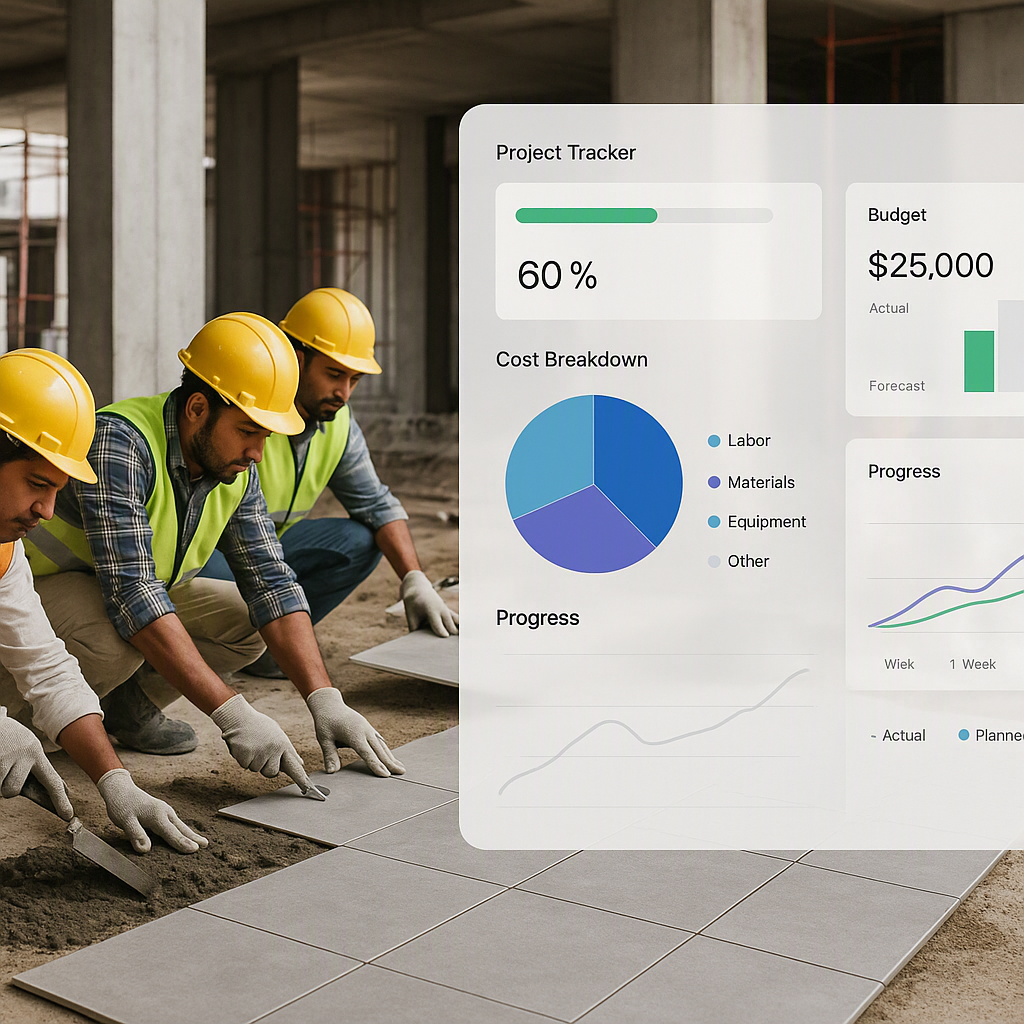The image size is (1024, 1024).
Task: Click the Cost Breakdown heading
Action: tap(571, 360)
